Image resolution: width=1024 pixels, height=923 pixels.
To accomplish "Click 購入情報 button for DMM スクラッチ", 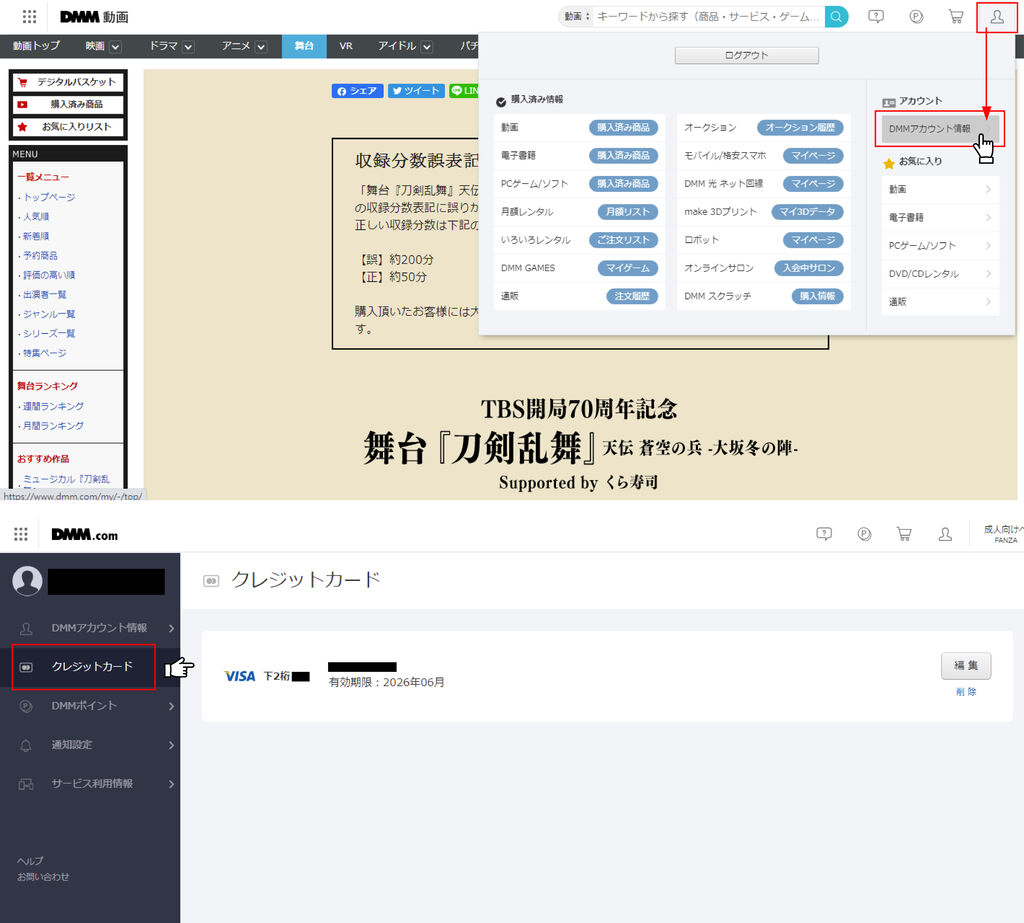I will tap(817, 296).
